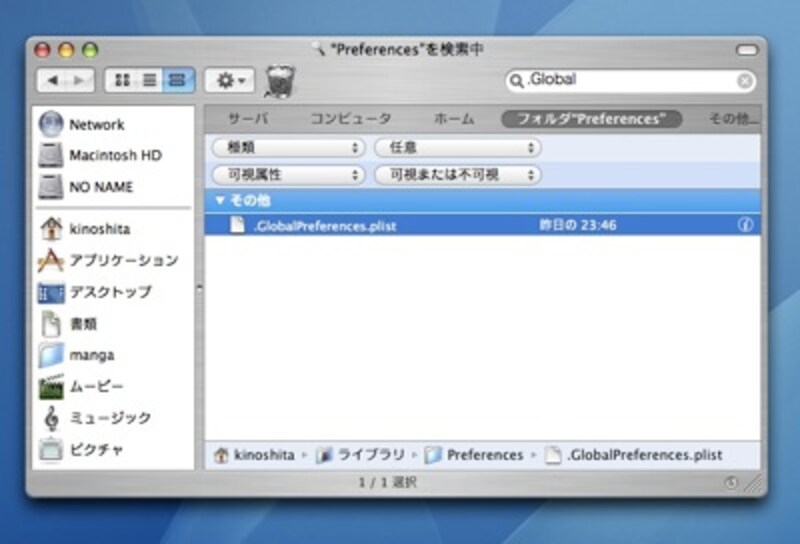Open the kinoshita home folder in sidebar

click(51, 229)
